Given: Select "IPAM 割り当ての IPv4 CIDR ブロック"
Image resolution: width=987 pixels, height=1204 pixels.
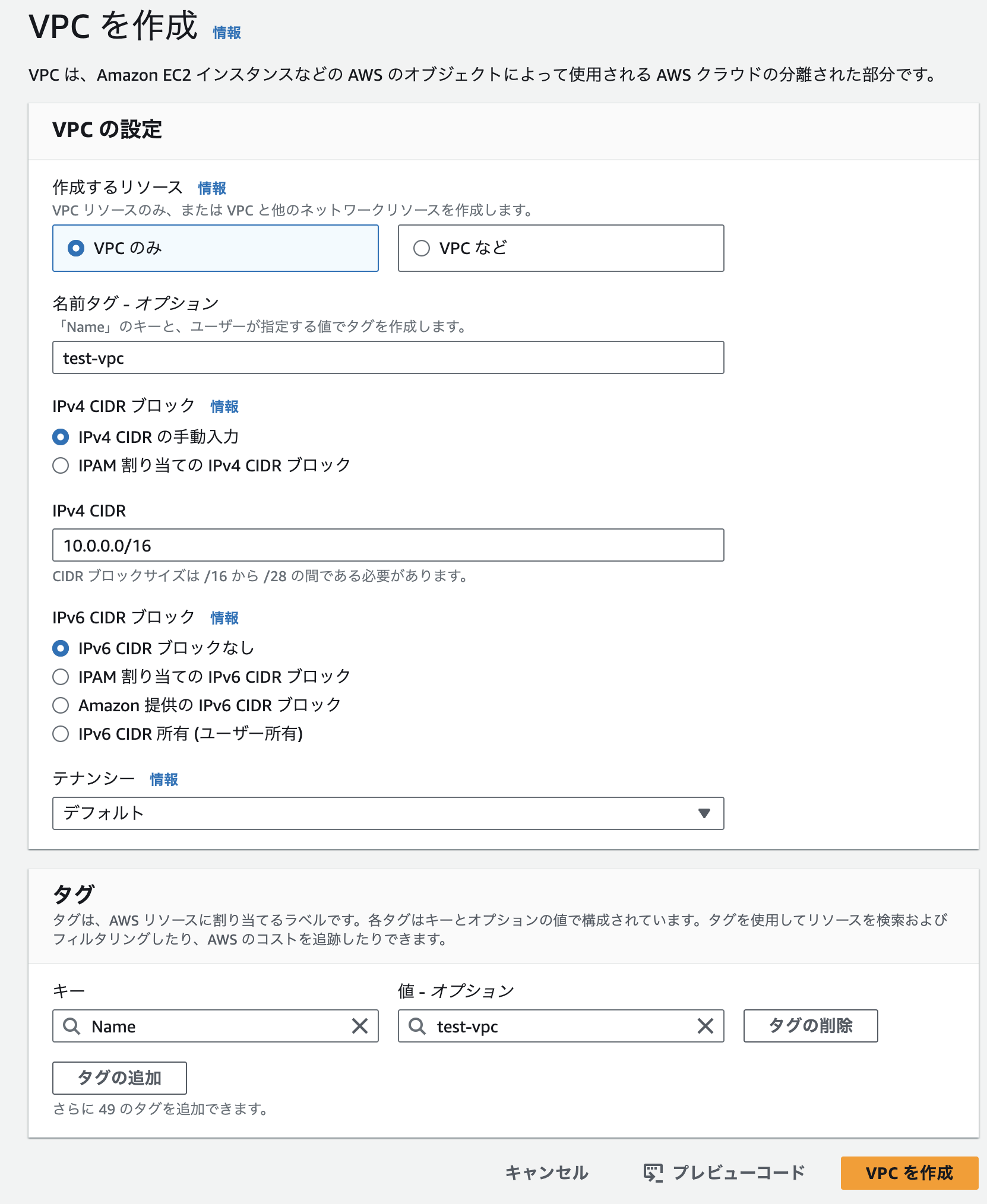Looking at the screenshot, I should coord(60,466).
